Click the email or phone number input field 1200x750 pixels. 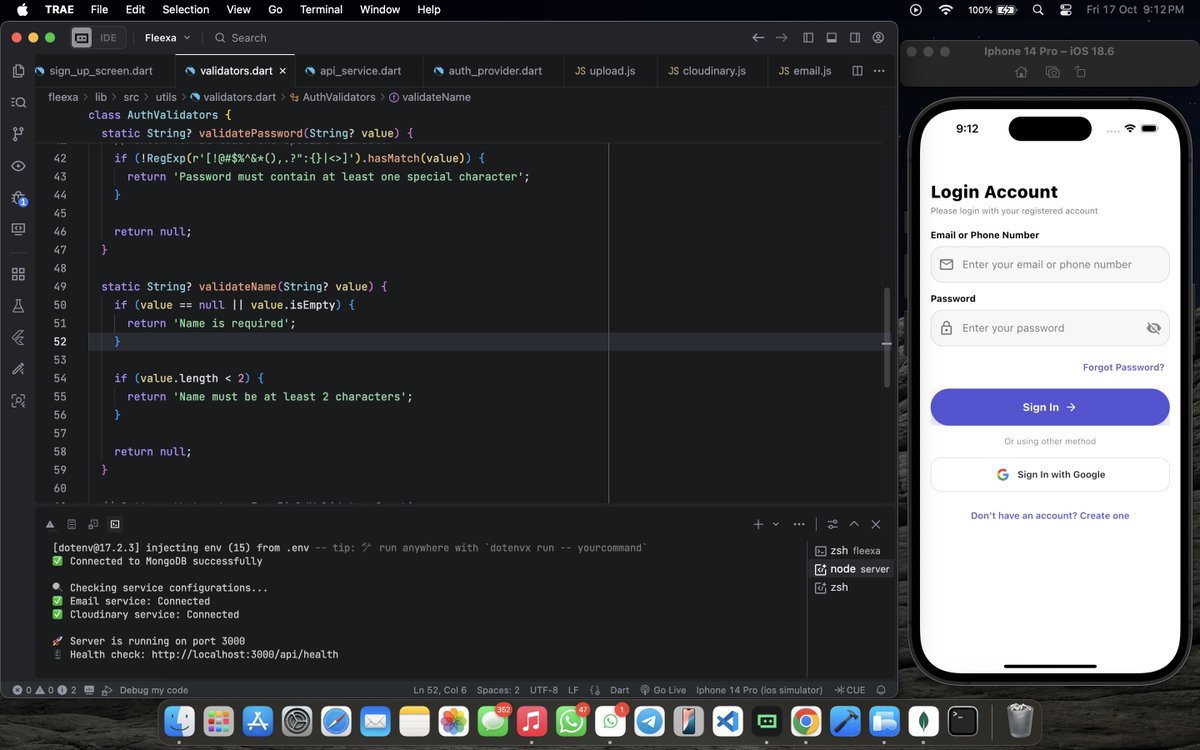click(1049, 264)
